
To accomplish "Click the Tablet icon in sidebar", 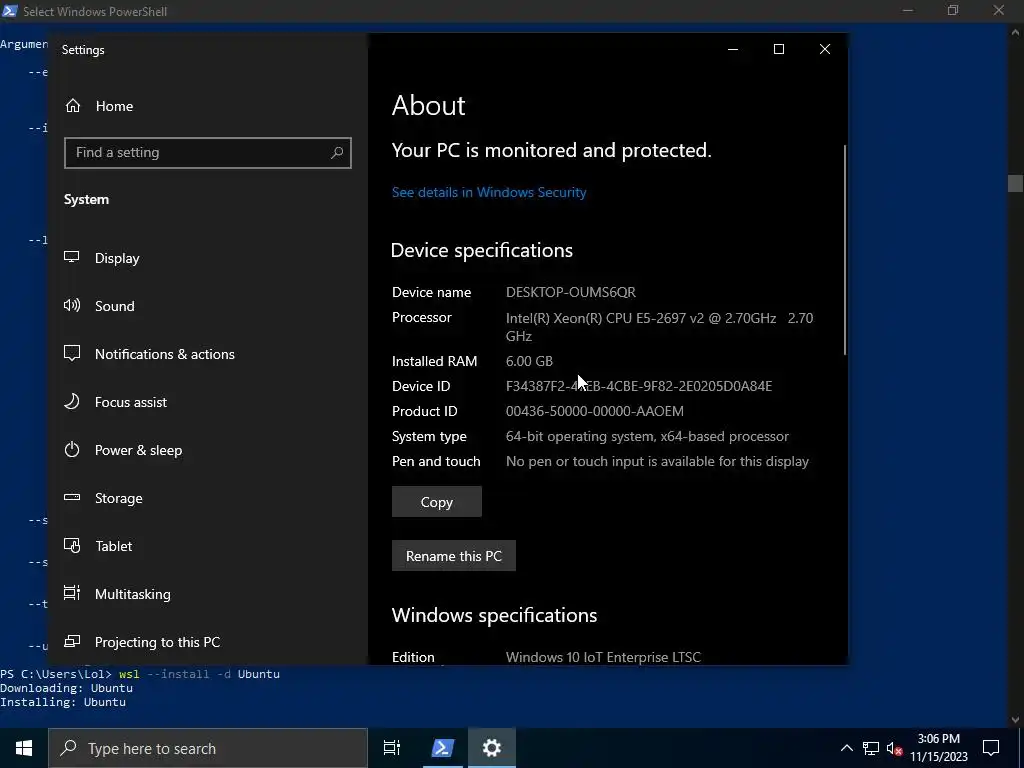I will pos(72,545).
